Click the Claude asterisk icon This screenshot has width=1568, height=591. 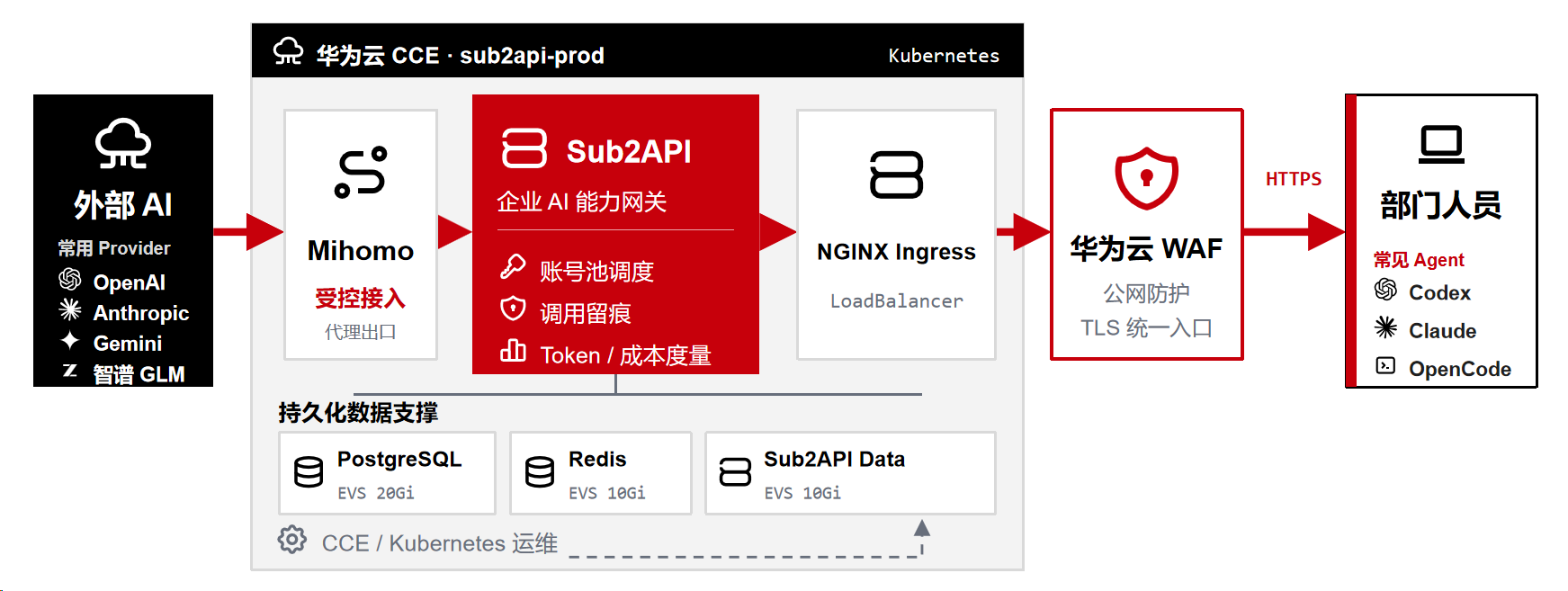(x=1386, y=327)
